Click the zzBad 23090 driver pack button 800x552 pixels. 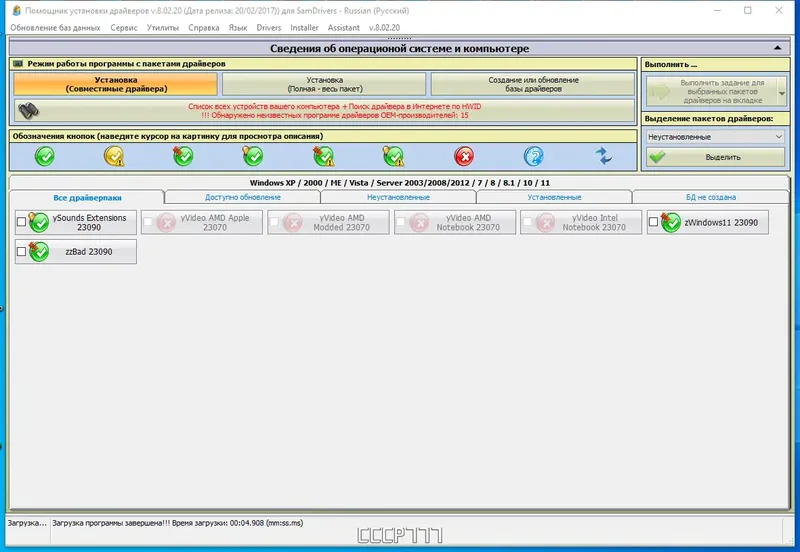(76, 252)
